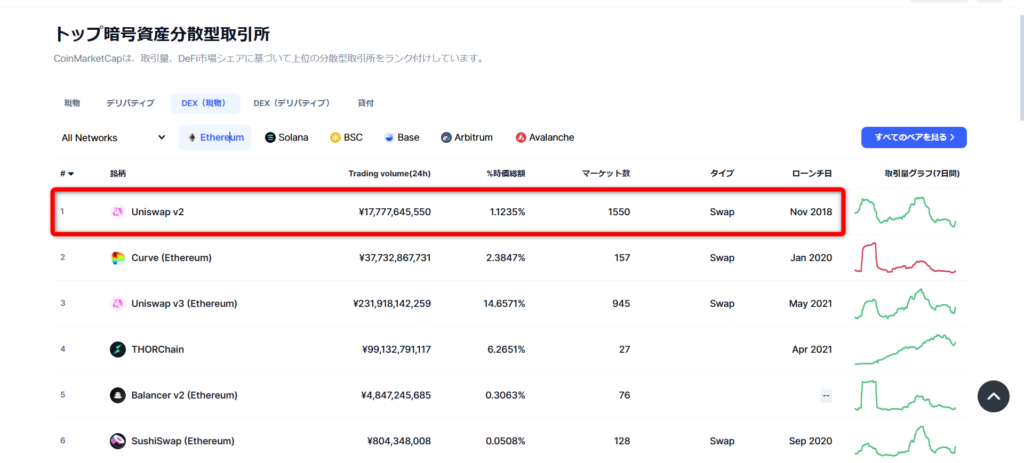Viewport: 1024px width, 463px height.
Task: Toggle the Base network filter
Action: (402, 138)
